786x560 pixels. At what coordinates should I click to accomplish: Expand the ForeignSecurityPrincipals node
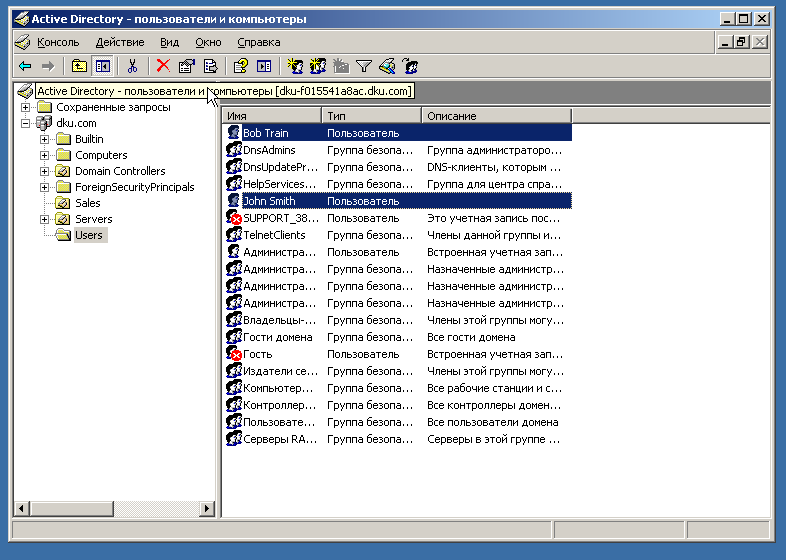tap(44, 188)
